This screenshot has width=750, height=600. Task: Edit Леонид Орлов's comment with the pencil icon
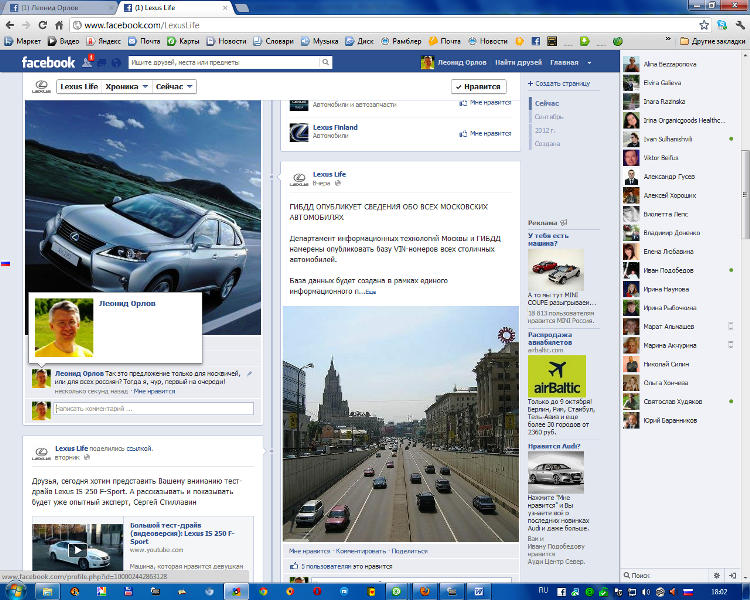[x=249, y=373]
